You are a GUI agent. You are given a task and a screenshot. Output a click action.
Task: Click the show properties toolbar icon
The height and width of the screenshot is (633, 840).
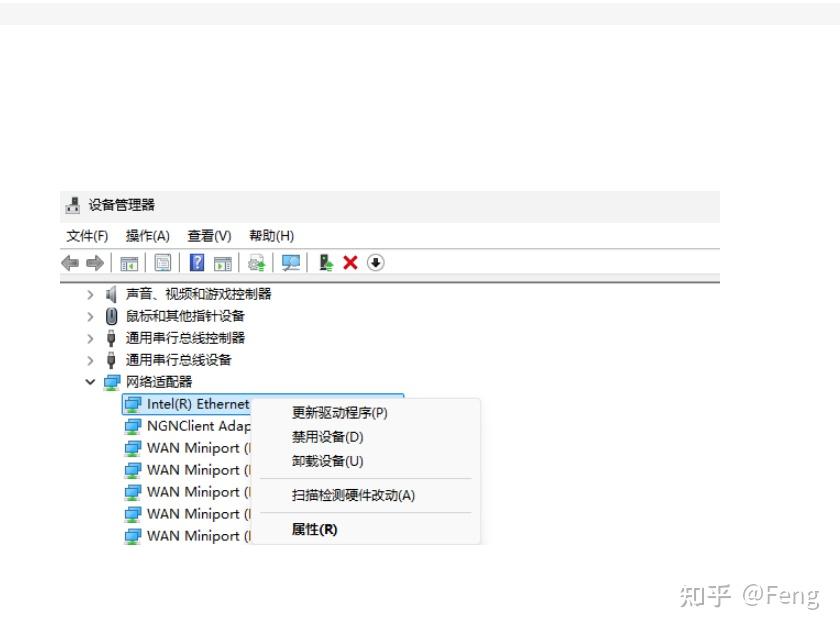[x=162, y=262]
